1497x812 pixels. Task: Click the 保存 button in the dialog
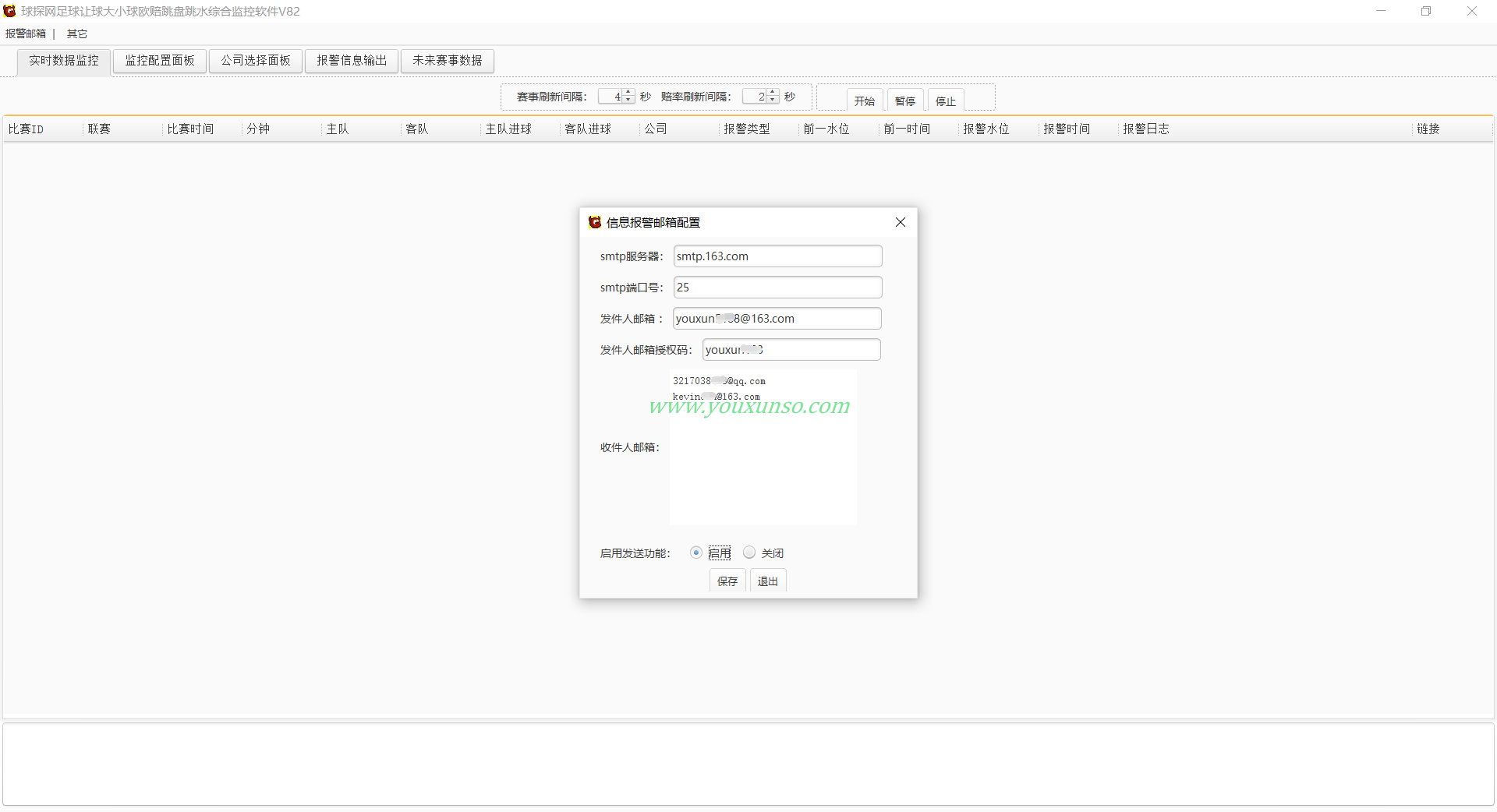[727, 581]
